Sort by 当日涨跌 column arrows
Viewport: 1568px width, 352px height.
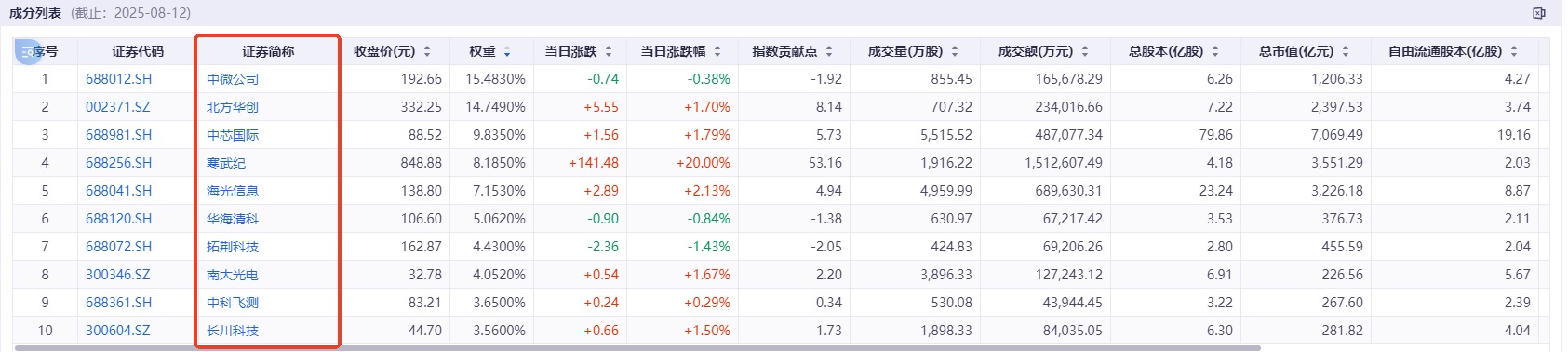click(x=609, y=51)
